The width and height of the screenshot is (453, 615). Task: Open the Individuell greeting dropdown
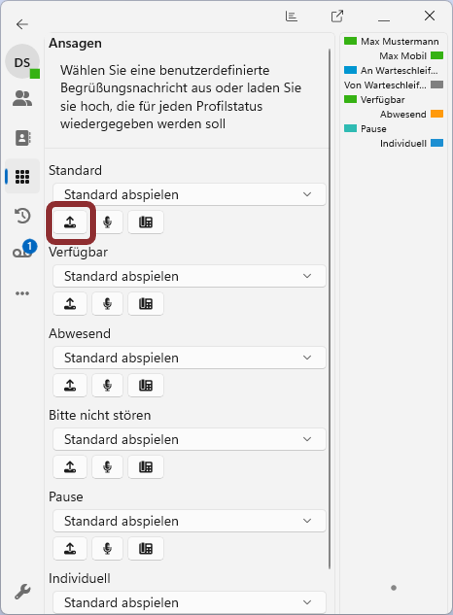point(189,602)
